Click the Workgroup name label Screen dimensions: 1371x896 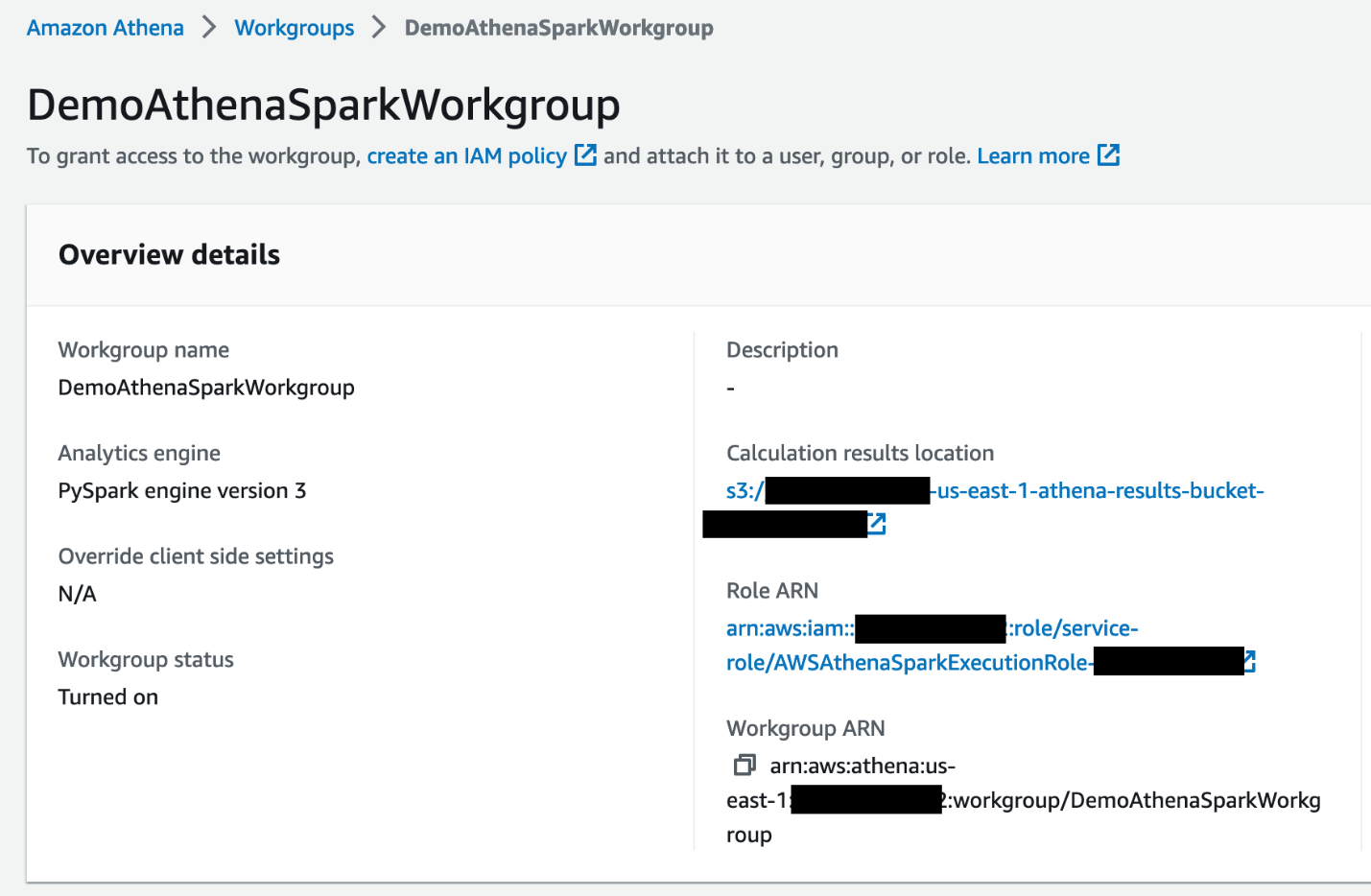(x=144, y=350)
